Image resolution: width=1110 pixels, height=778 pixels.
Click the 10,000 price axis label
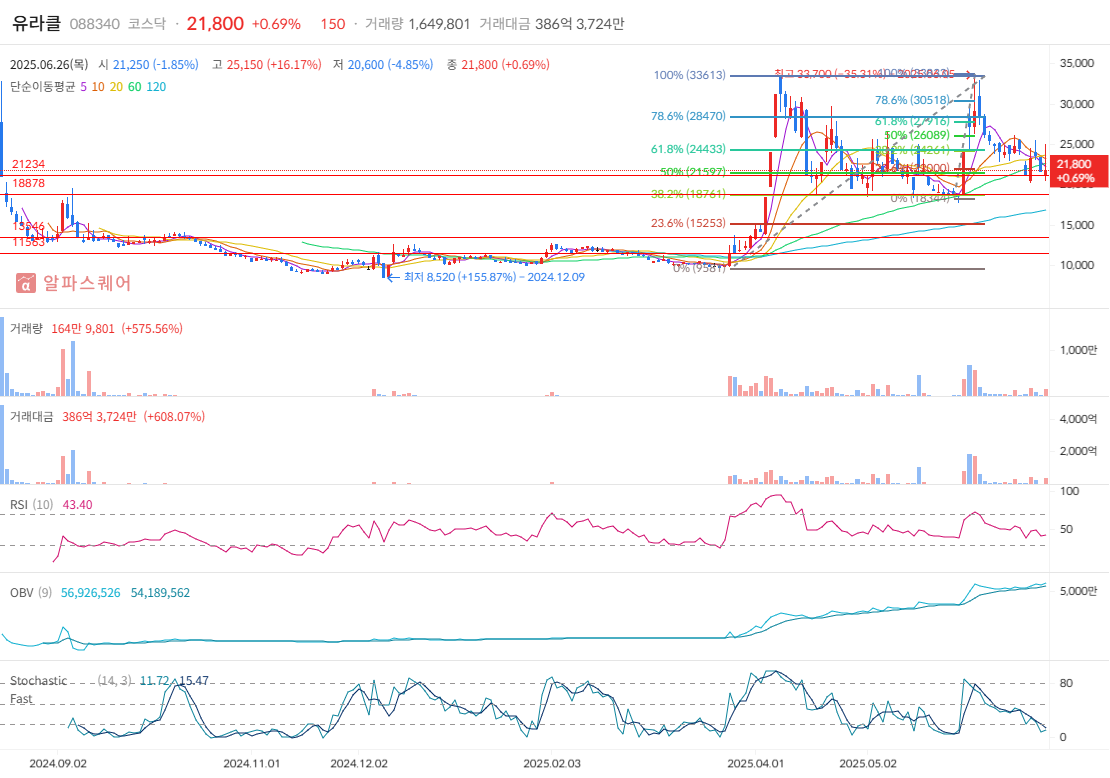(x=1076, y=265)
